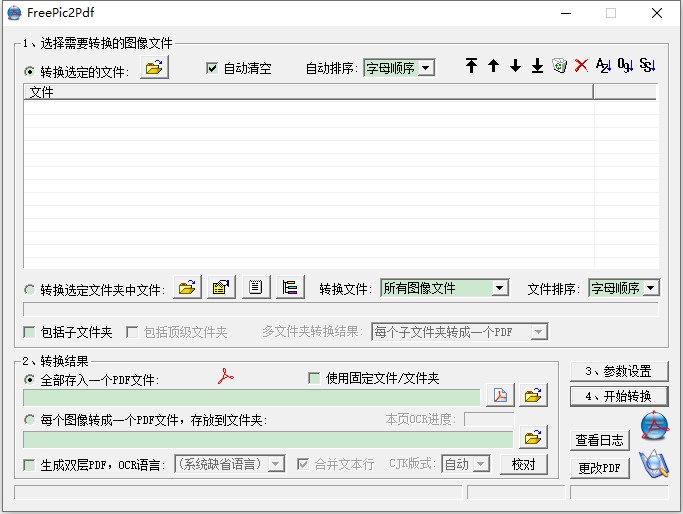Open OCR语言 dropdown 系统缺省语言
The image size is (683, 514).
(230, 464)
